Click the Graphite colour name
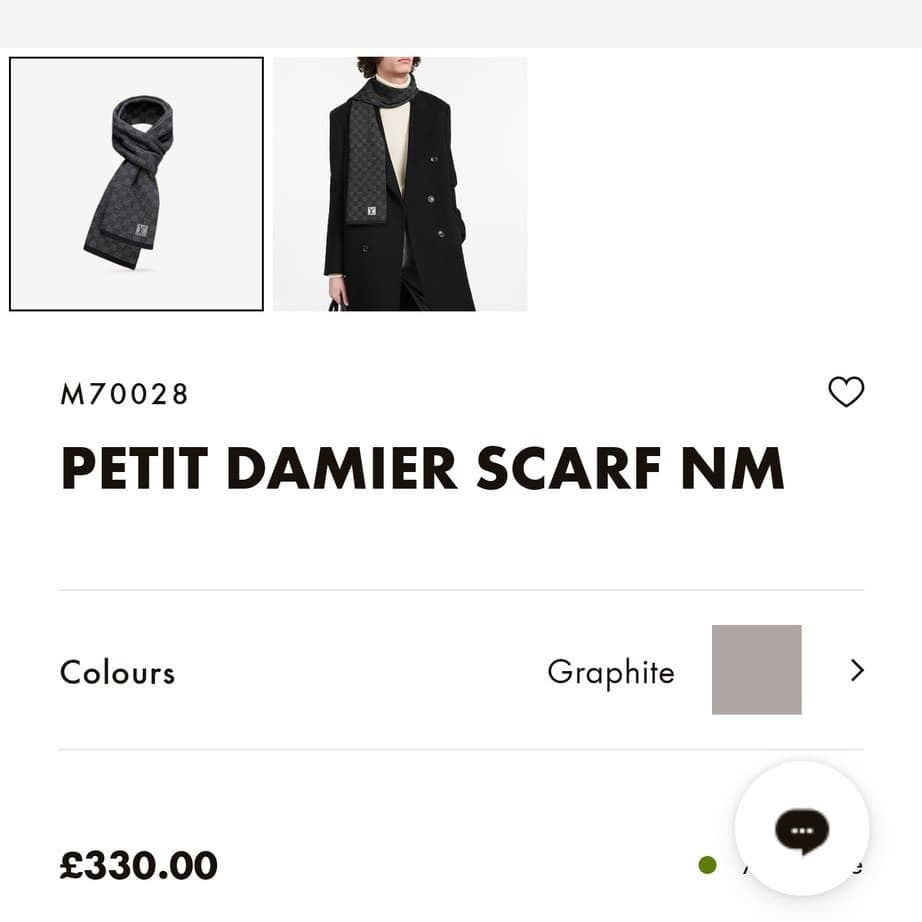The image size is (922, 922). (610, 672)
